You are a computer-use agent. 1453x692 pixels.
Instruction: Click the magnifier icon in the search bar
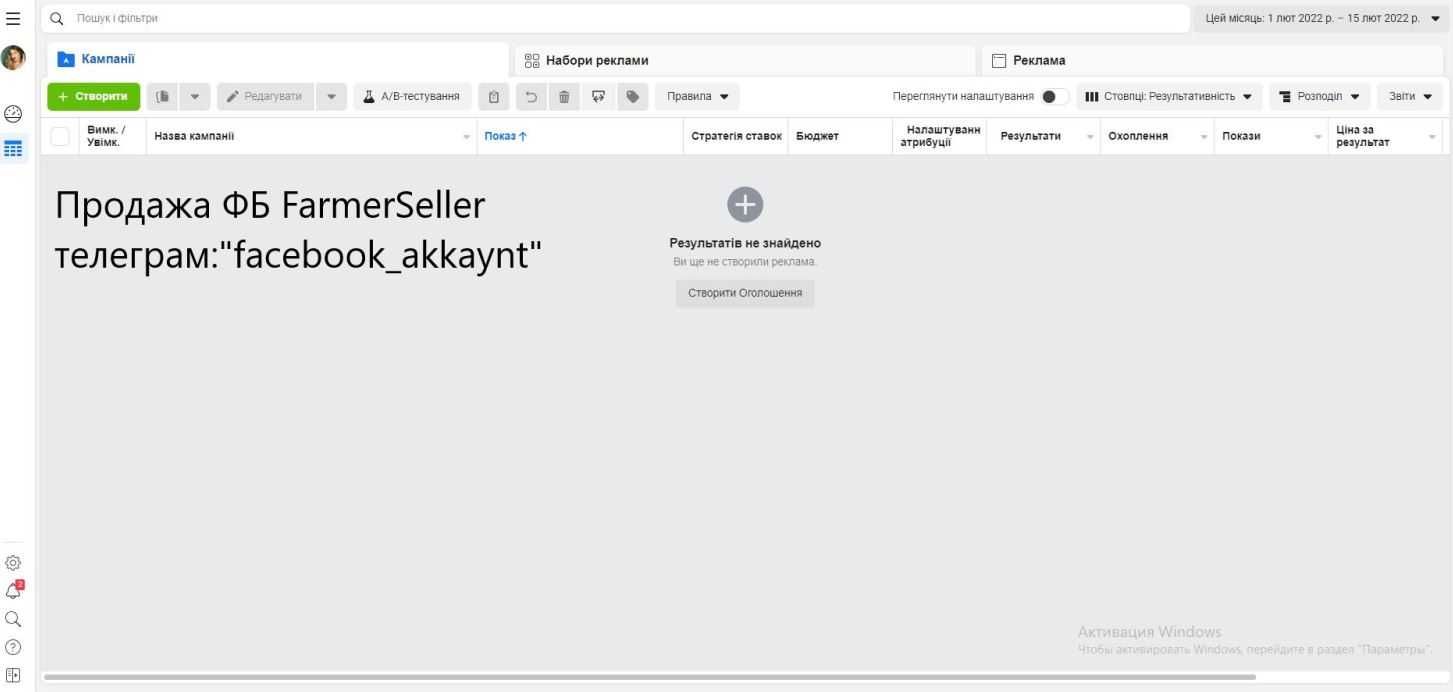coord(57,18)
